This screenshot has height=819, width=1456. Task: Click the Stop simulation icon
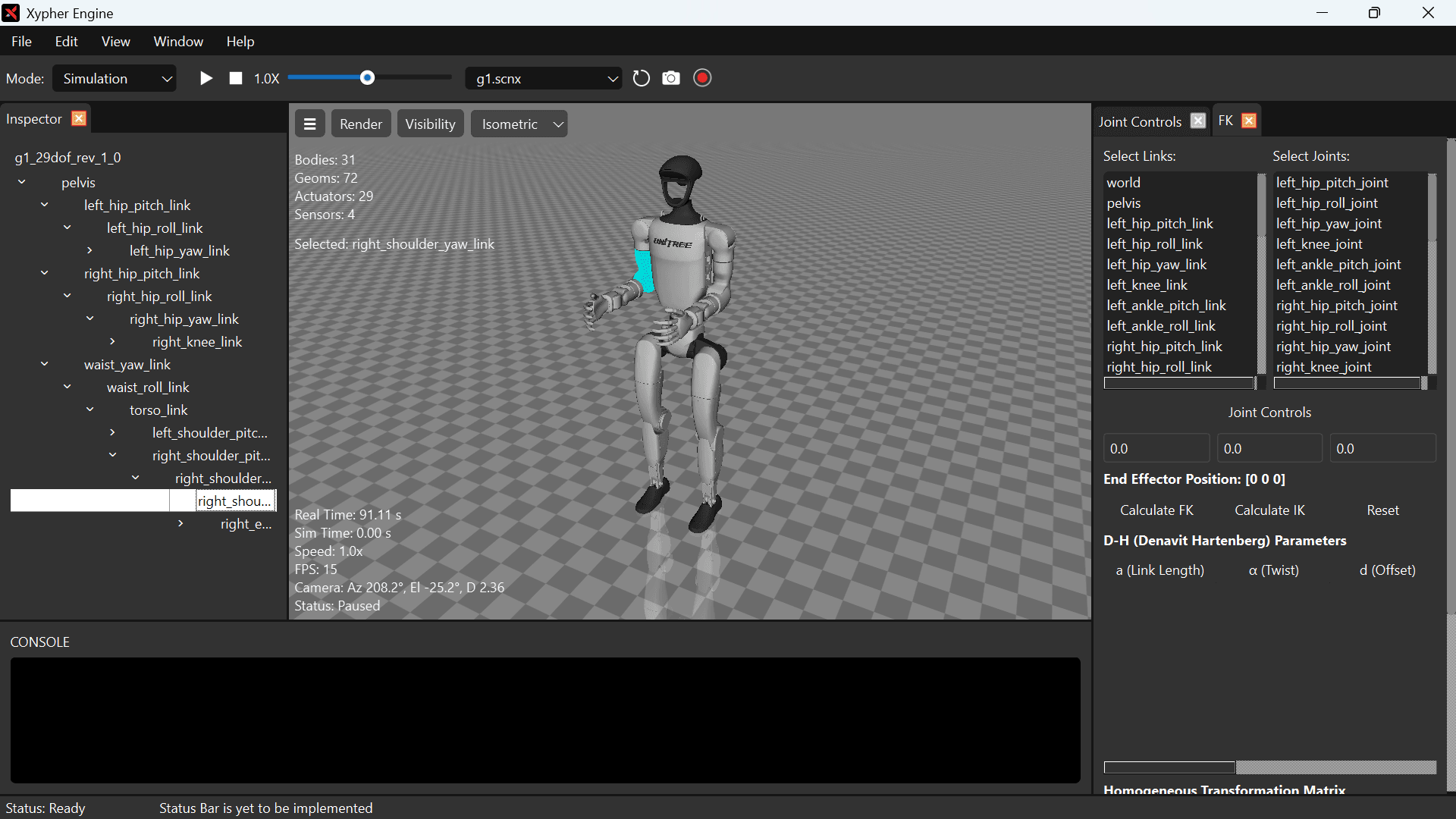pyautogui.click(x=235, y=77)
